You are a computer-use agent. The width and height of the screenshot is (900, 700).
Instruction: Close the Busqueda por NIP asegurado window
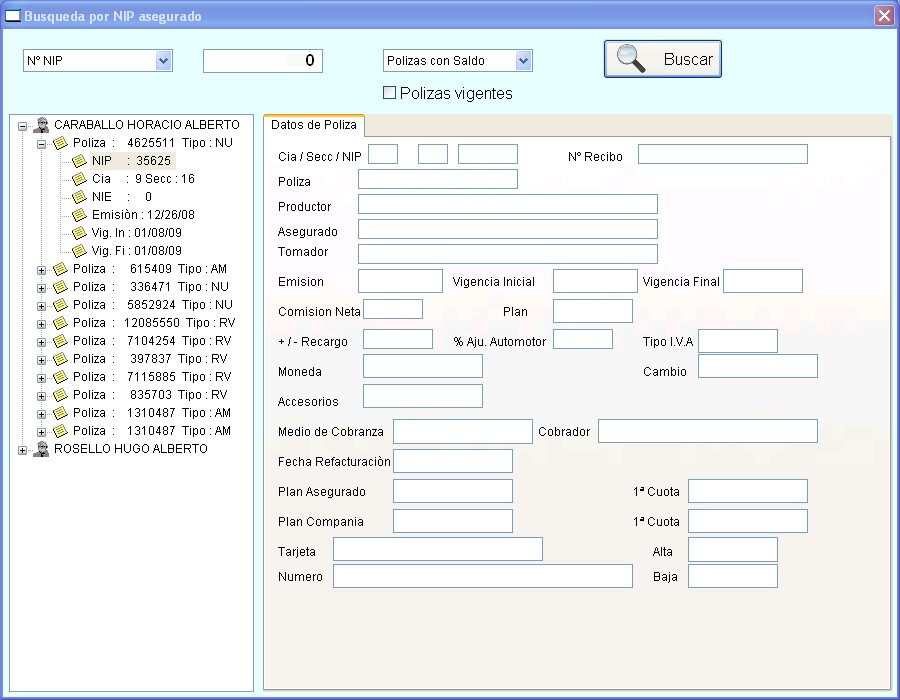tap(884, 15)
